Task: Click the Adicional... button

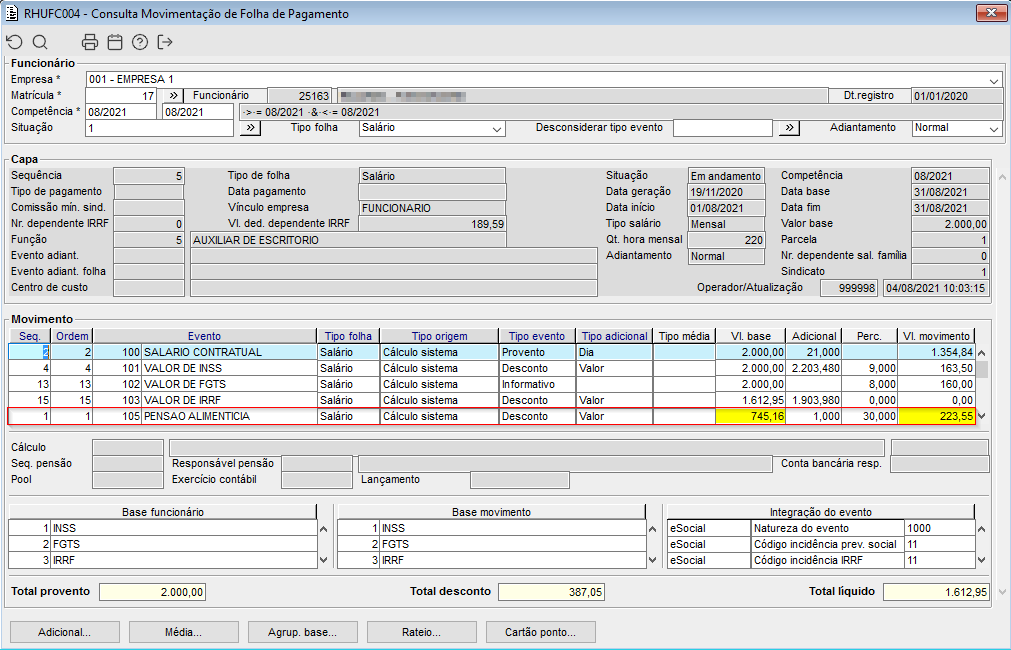Action: click(x=65, y=632)
